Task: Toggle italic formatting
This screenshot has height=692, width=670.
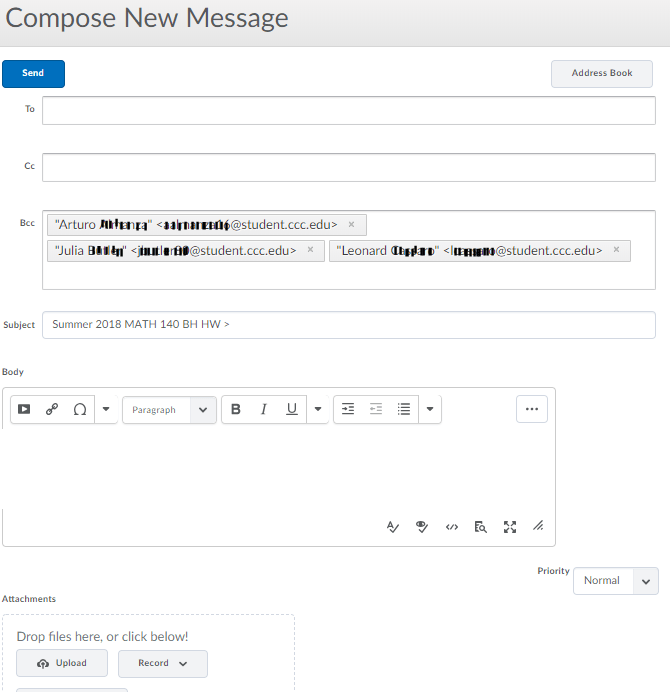Action: click(x=263, y=409)
